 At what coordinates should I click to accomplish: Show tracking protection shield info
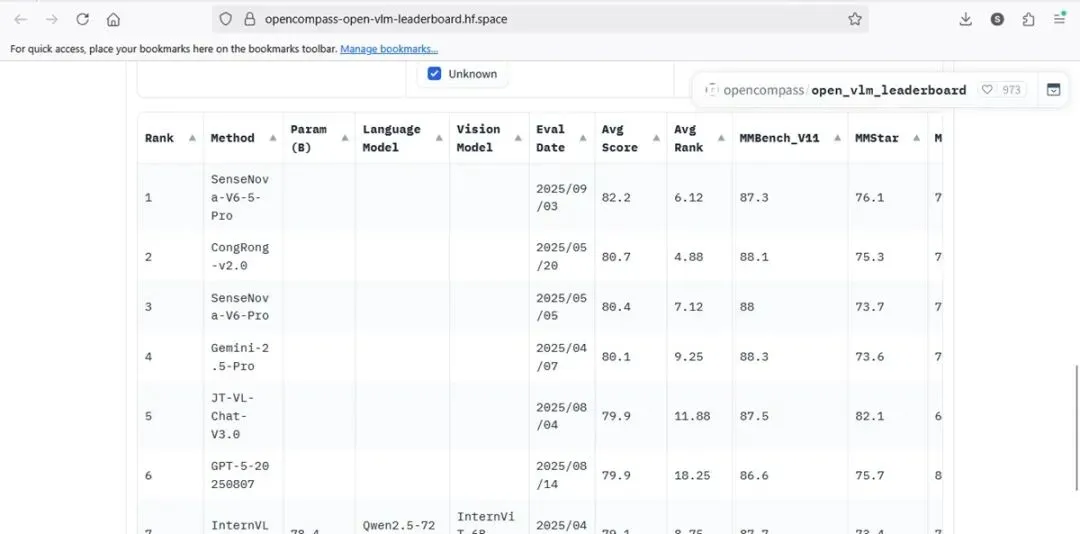tap(226, 19)
